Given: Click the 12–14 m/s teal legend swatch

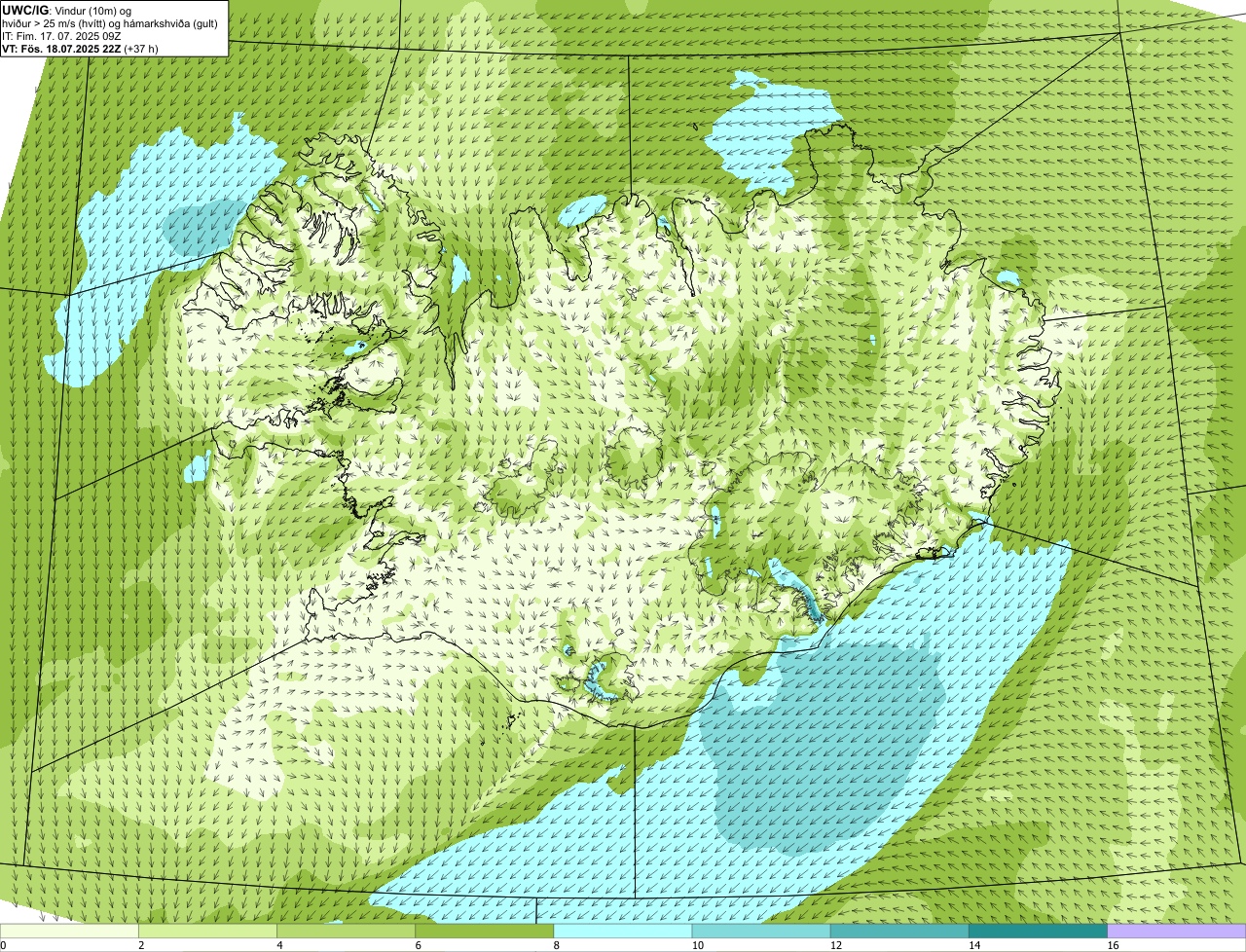Looking at the screenshot, I should (899, 931).
